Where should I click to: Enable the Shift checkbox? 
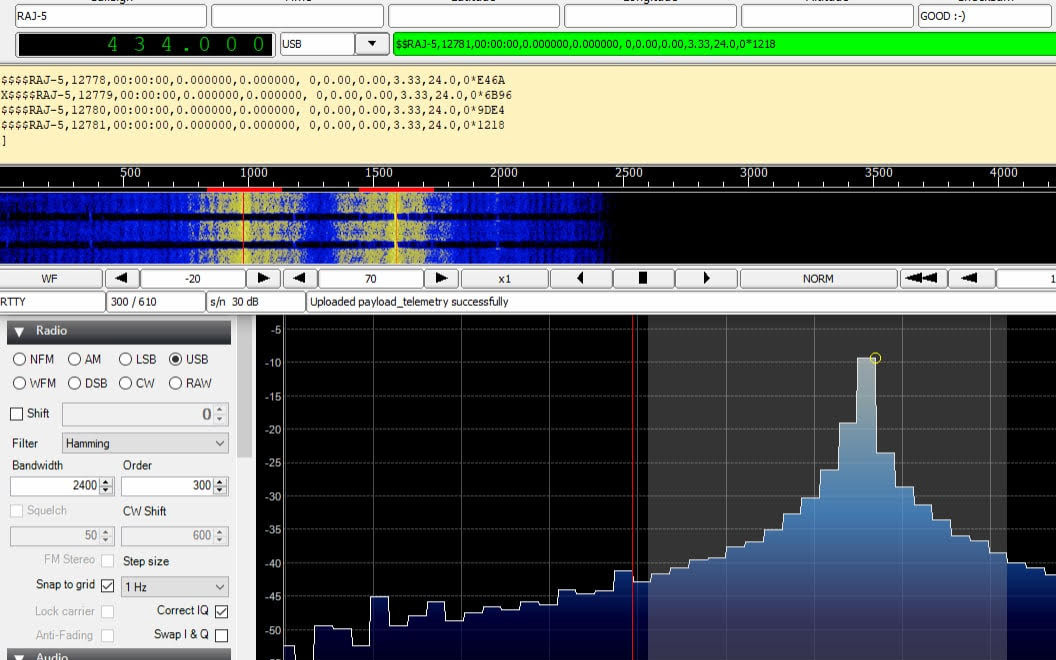pyautogui.click(x=17, y=414)
